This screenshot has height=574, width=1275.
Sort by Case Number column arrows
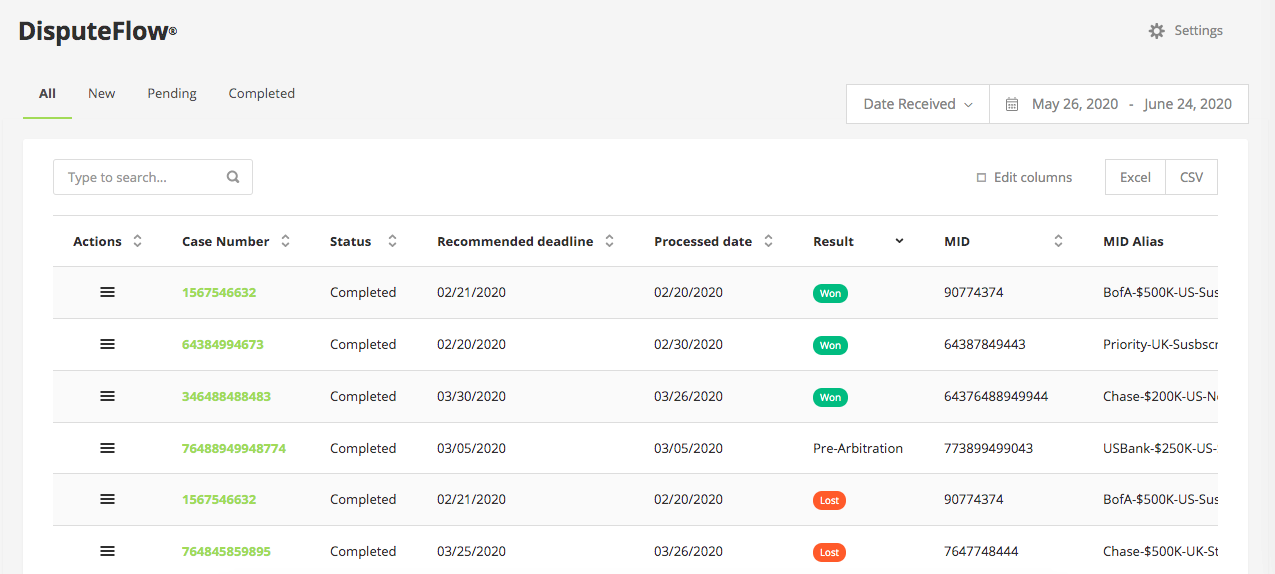[x=285, y=241]
